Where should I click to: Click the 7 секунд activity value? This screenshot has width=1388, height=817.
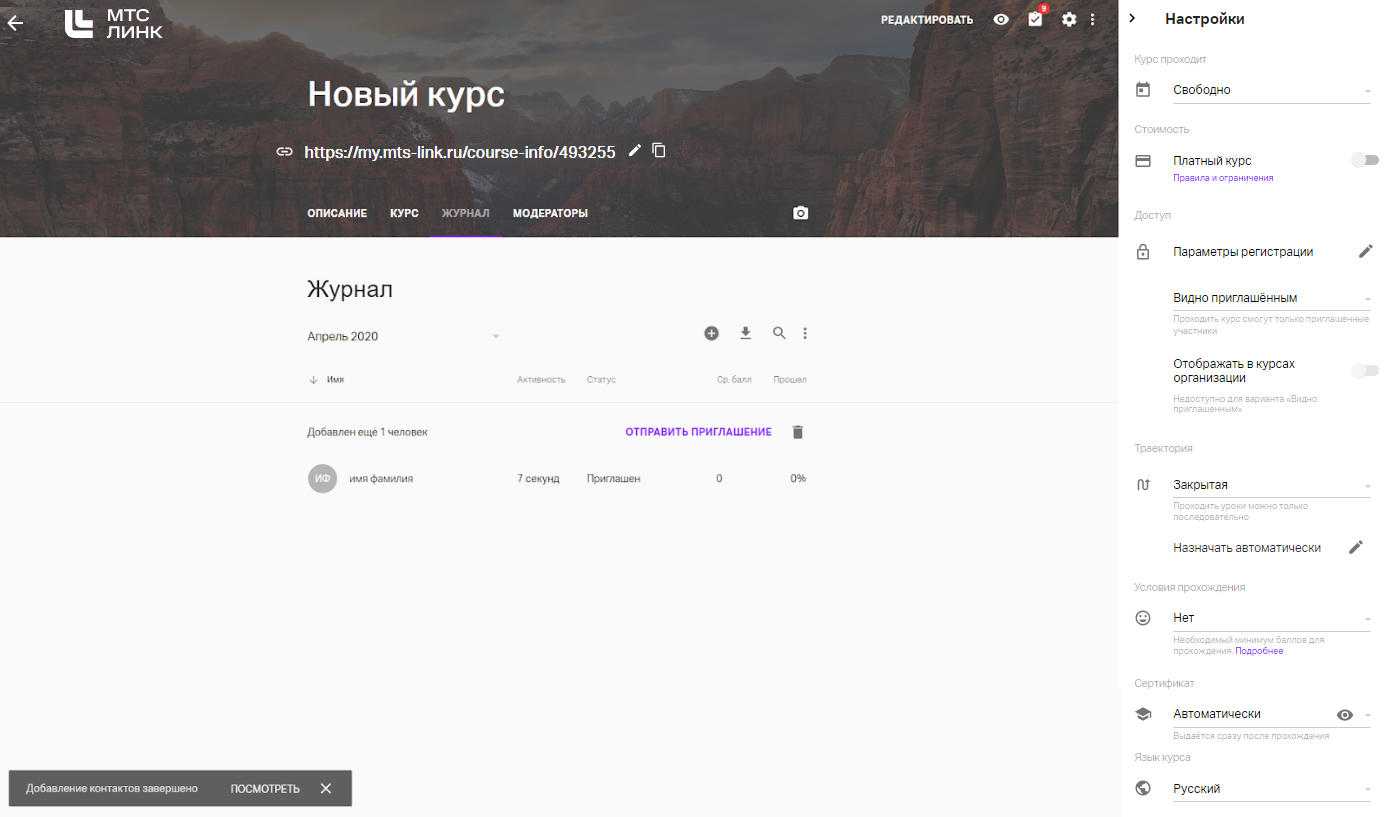538,479
